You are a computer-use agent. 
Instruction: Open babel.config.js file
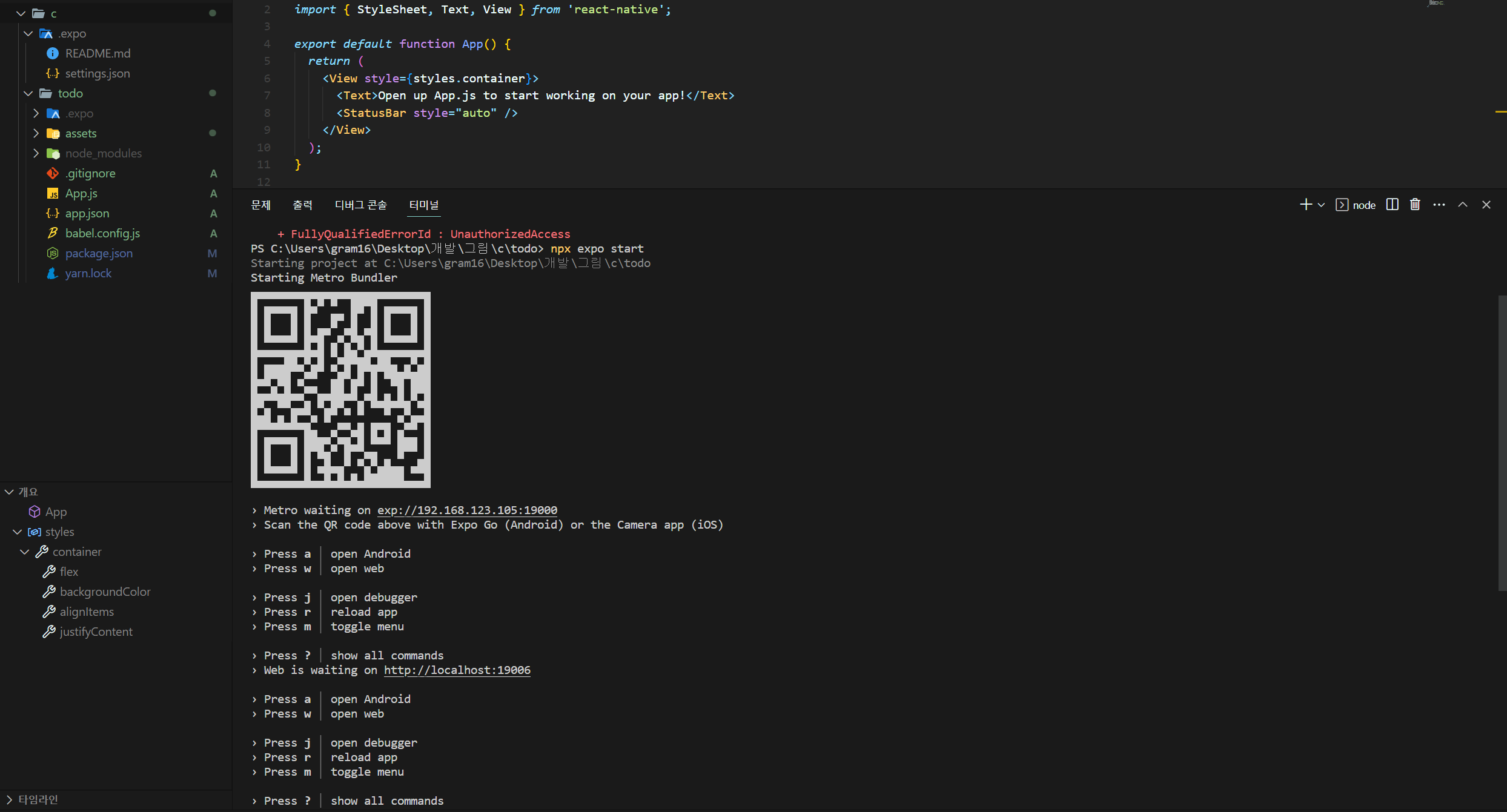[x=102, y=233]
